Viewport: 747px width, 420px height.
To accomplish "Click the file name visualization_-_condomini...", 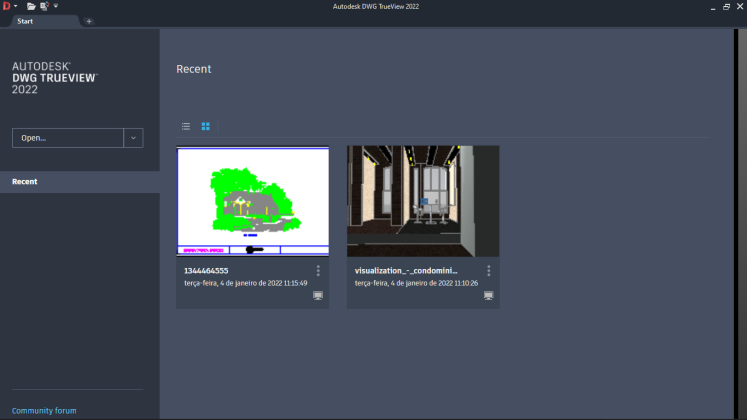I will click(406, 270).
